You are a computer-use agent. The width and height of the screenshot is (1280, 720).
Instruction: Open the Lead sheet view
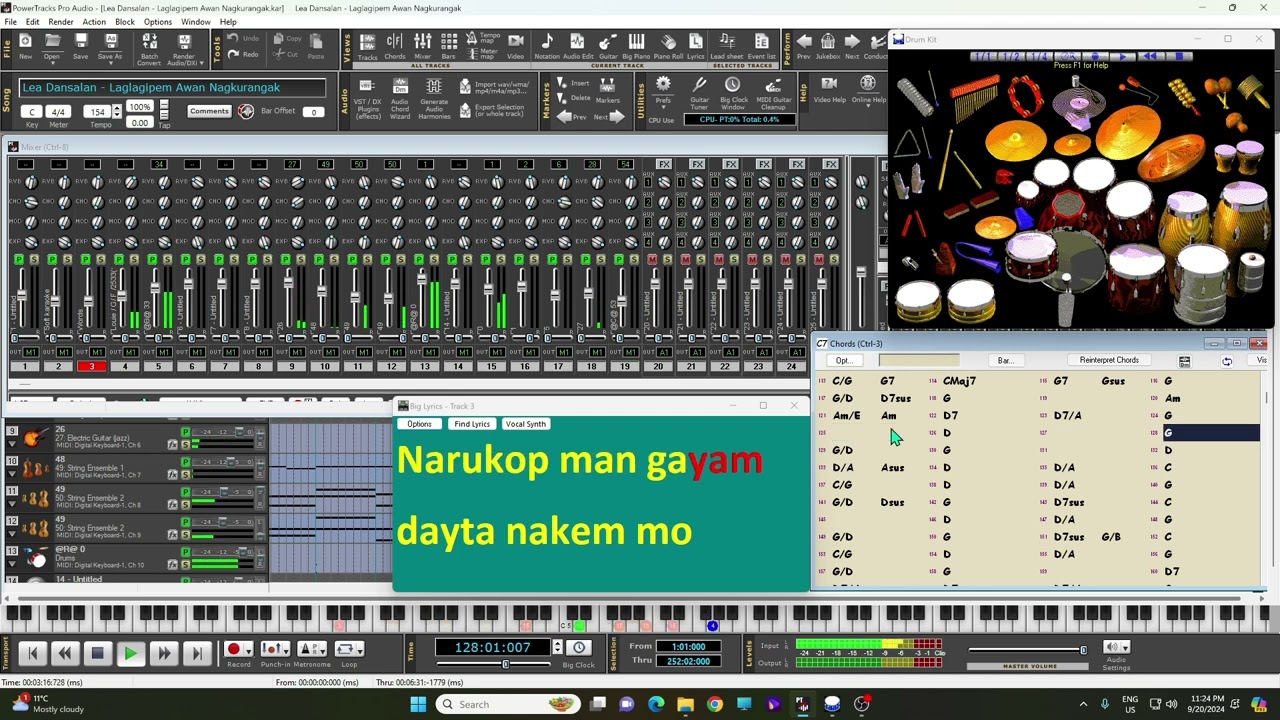727,46
